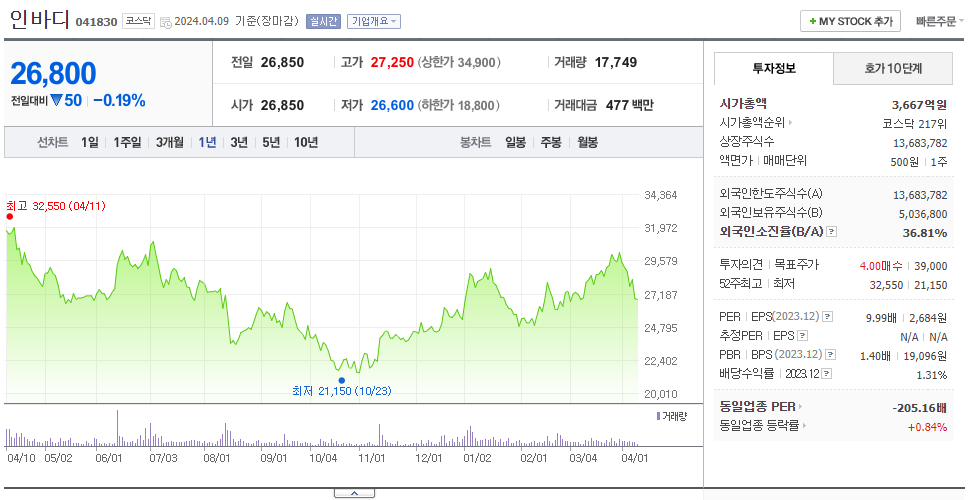Add stock via MY STOCK 추가 button
968x500 pixels.
point(850,21)
